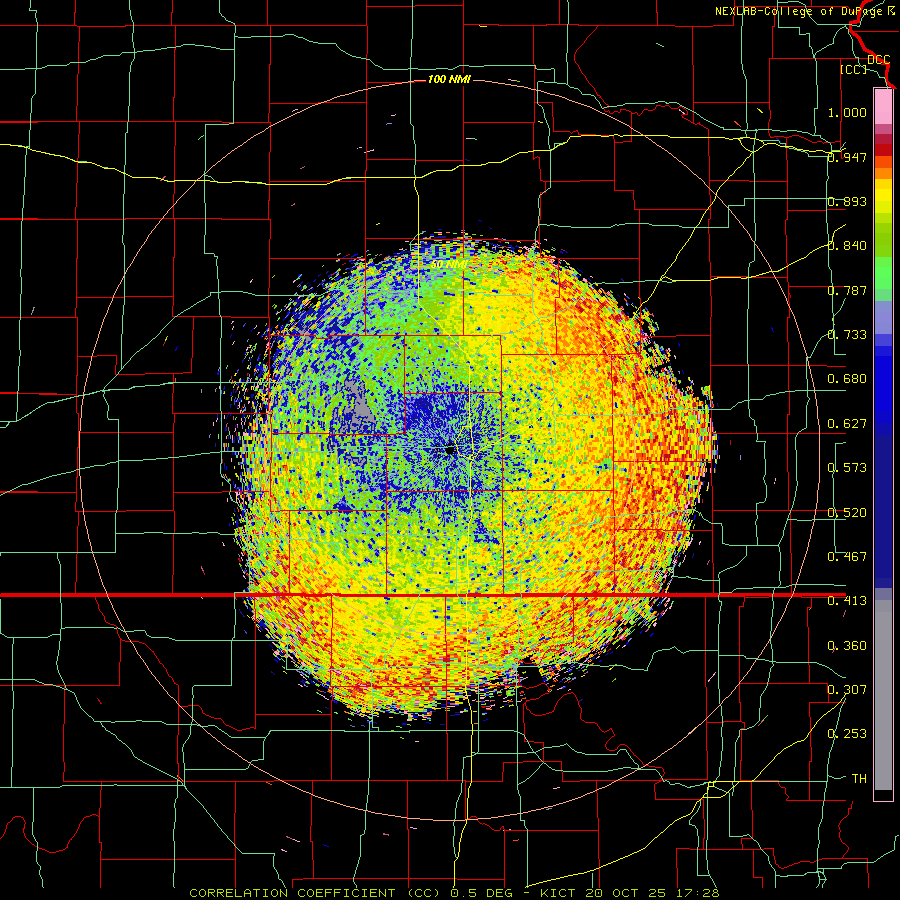Click the NEXLAB-College of DuPage credit text
900x900 pixels.
tap(805, 11)
